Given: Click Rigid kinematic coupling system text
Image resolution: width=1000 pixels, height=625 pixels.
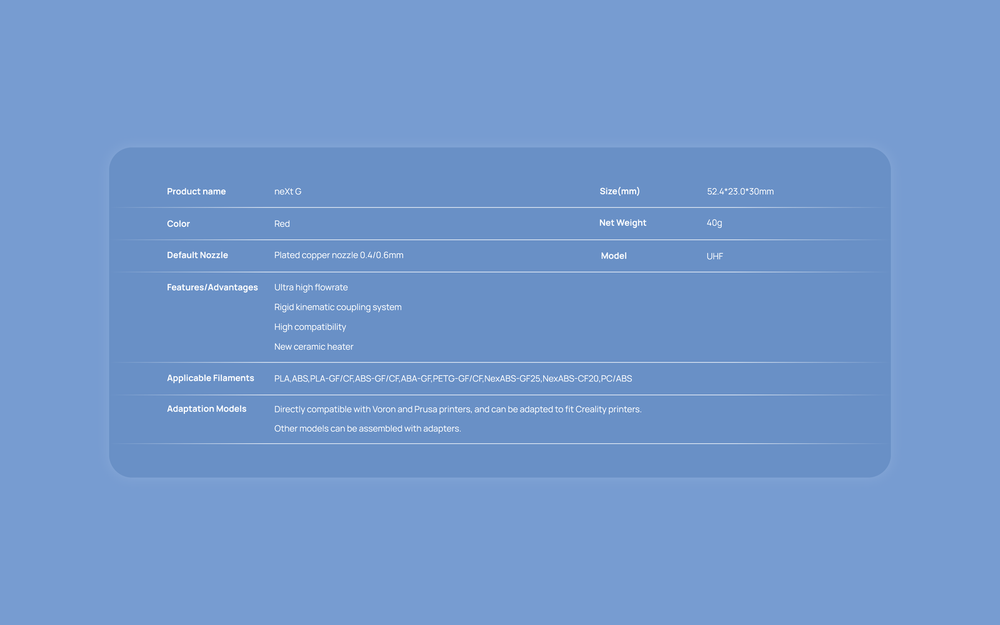Looking at the screenshot, I should pyautogui.click(x=338, y=307).
